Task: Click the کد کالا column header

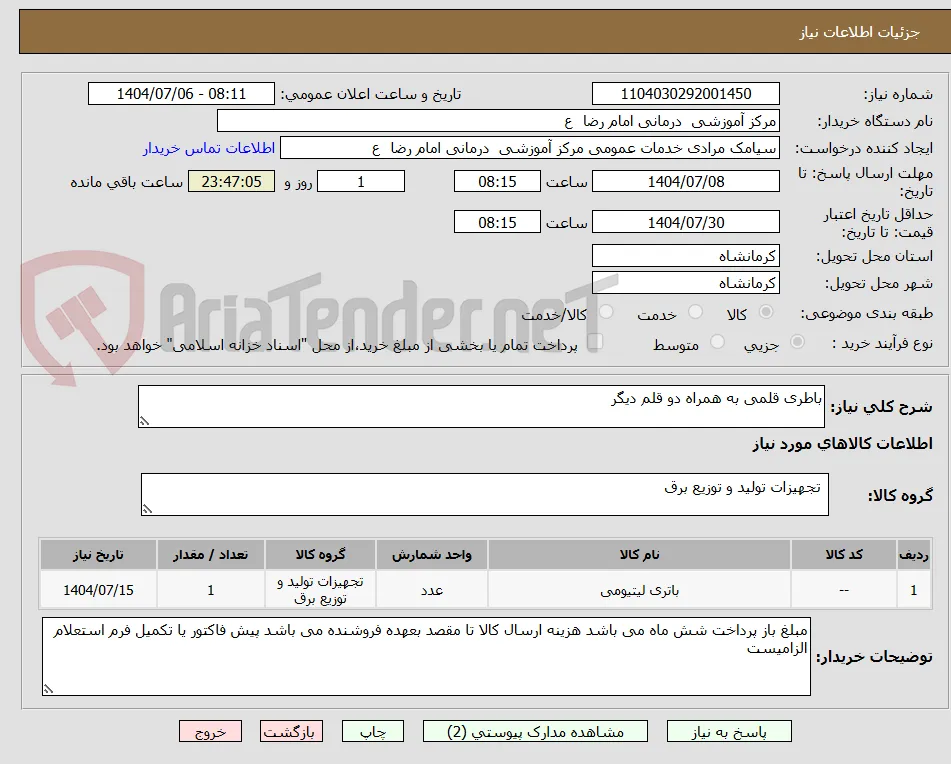Action: (x=844, y=554)
